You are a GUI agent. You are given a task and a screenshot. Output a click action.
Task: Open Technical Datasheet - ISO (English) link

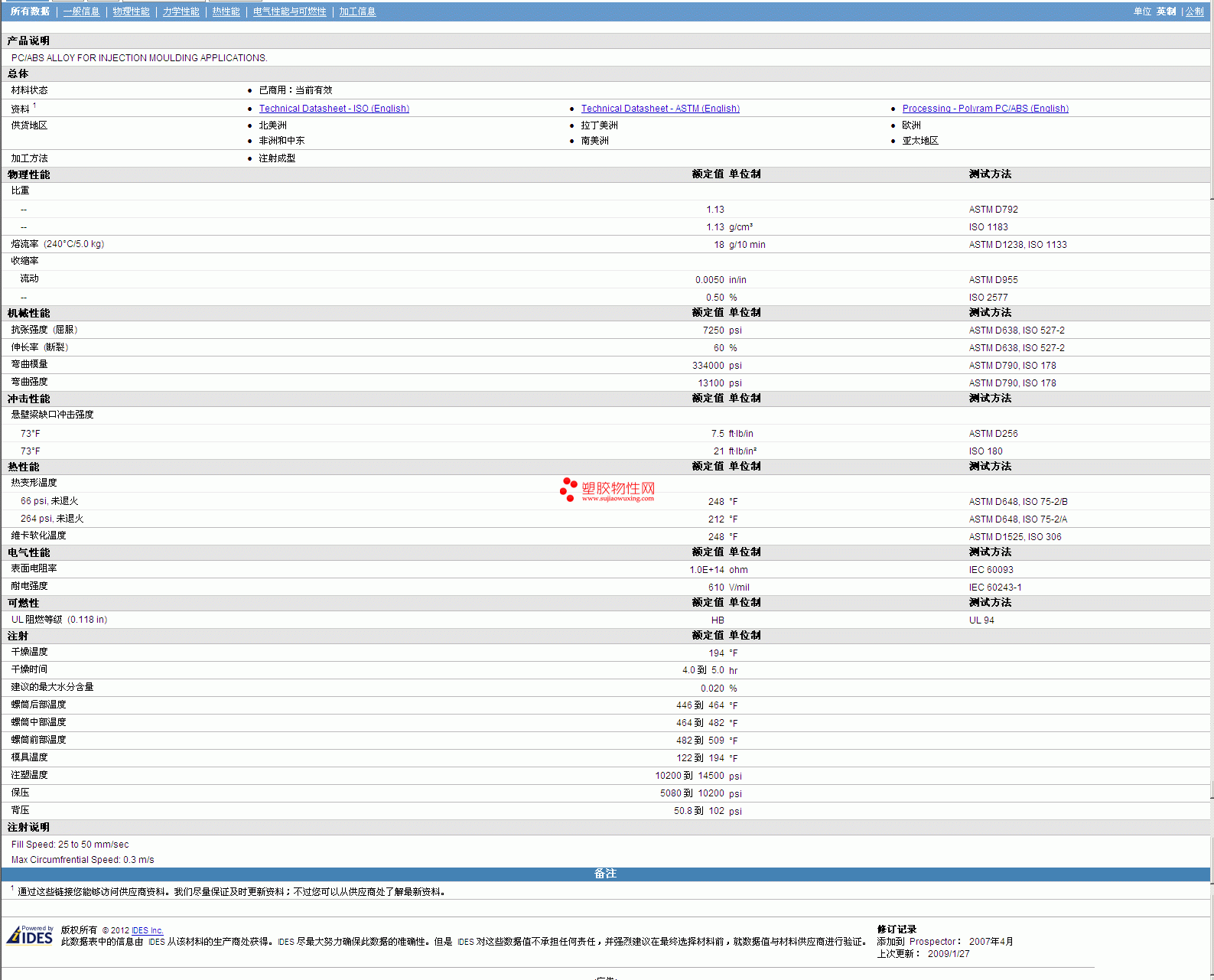[334, 109]
